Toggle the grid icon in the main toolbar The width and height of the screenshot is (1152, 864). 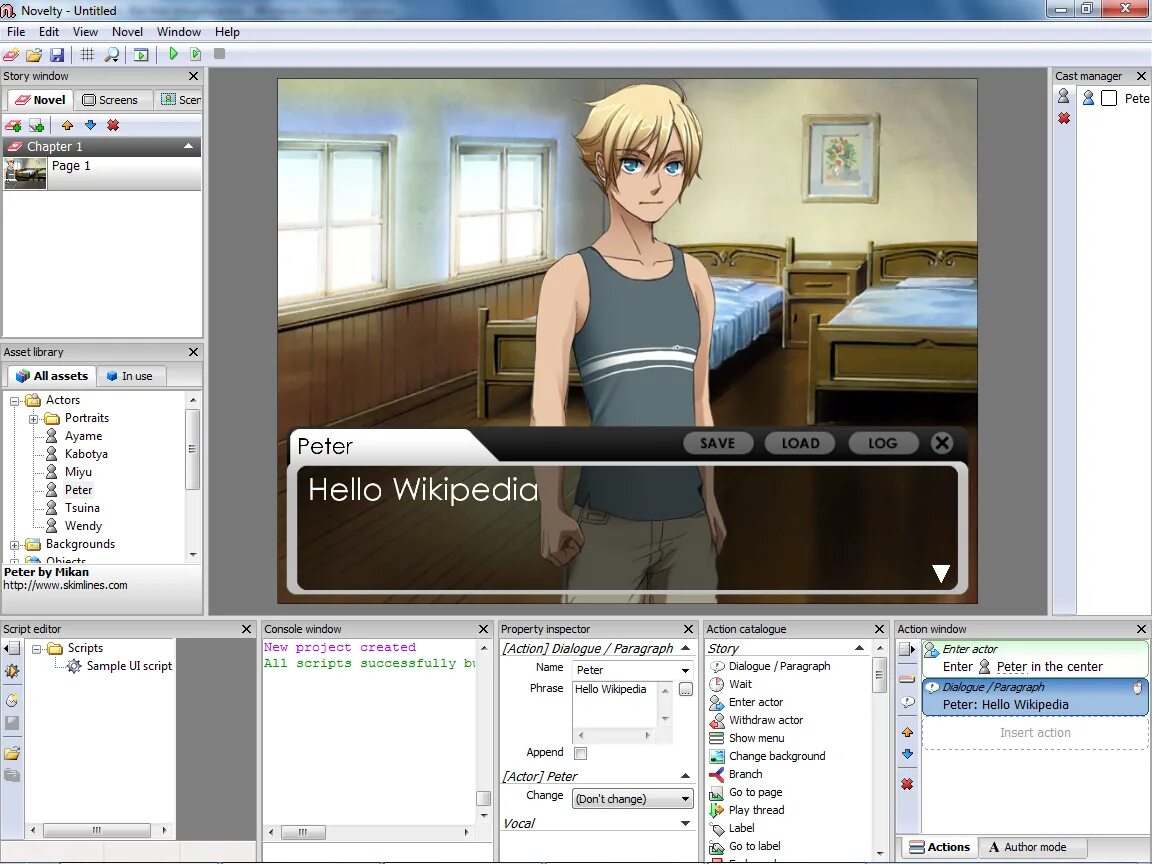(x=87, y=54)
